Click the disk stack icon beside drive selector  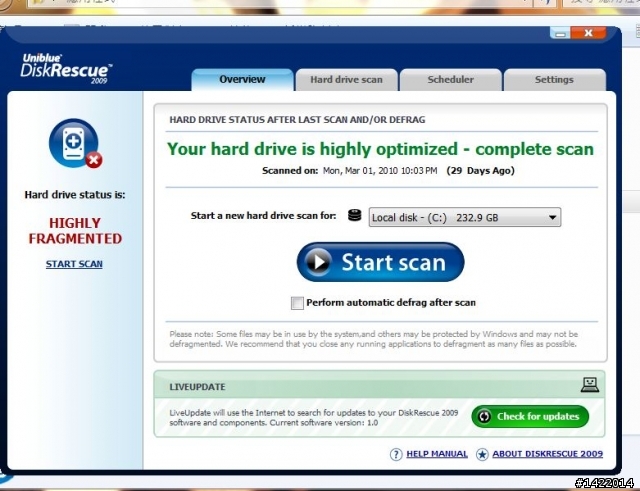355,215
